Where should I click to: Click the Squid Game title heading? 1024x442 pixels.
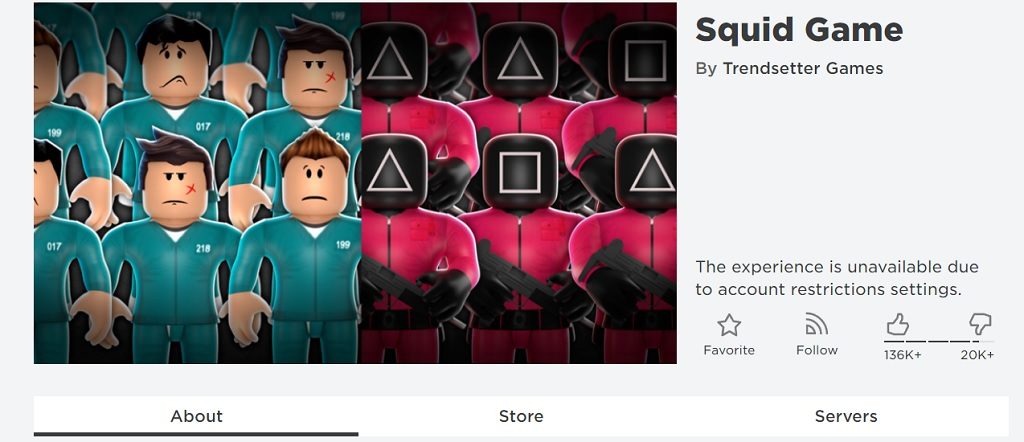(799, 29)
